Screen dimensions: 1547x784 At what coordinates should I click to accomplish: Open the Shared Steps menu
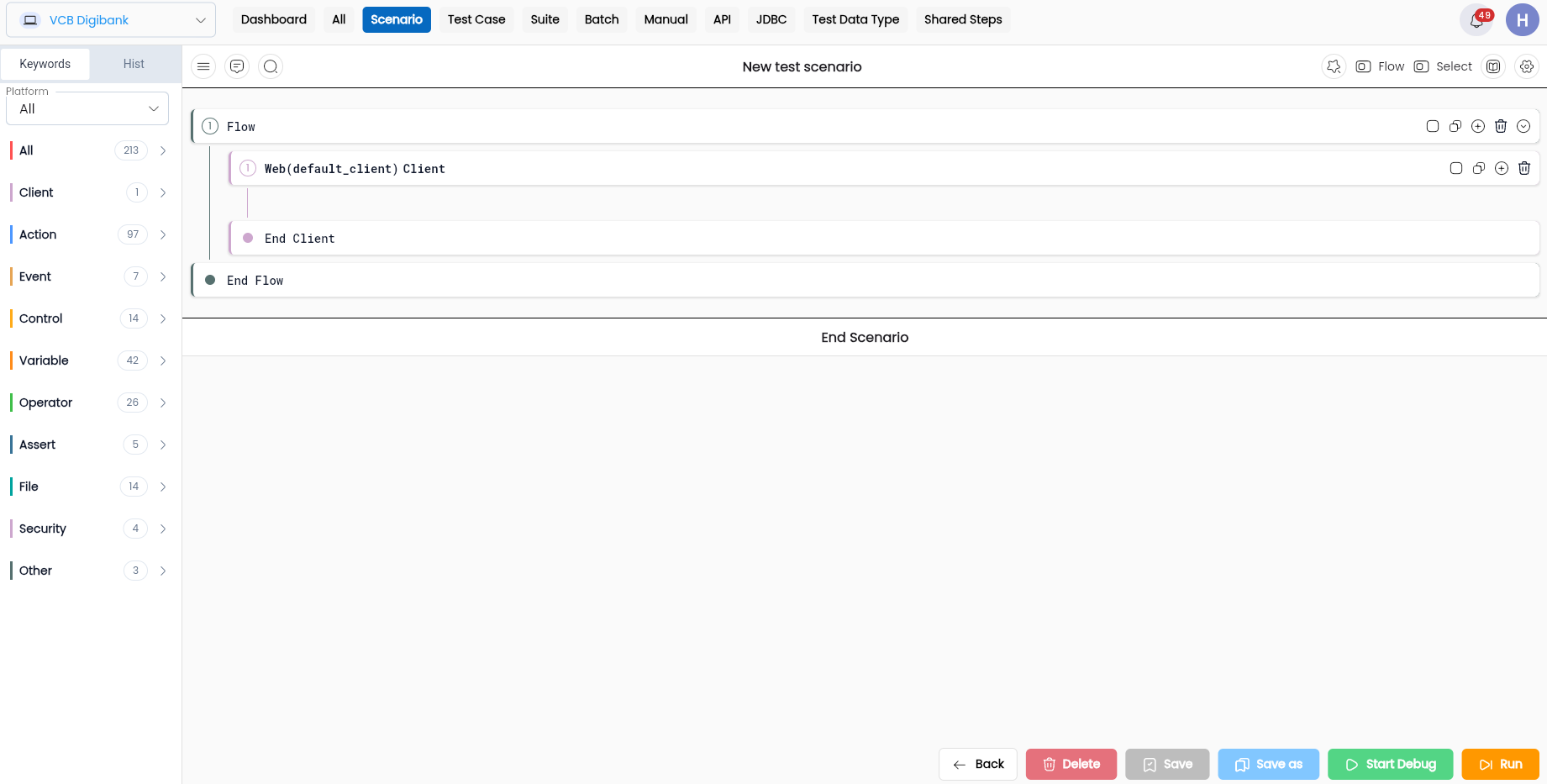coord(963,19)
